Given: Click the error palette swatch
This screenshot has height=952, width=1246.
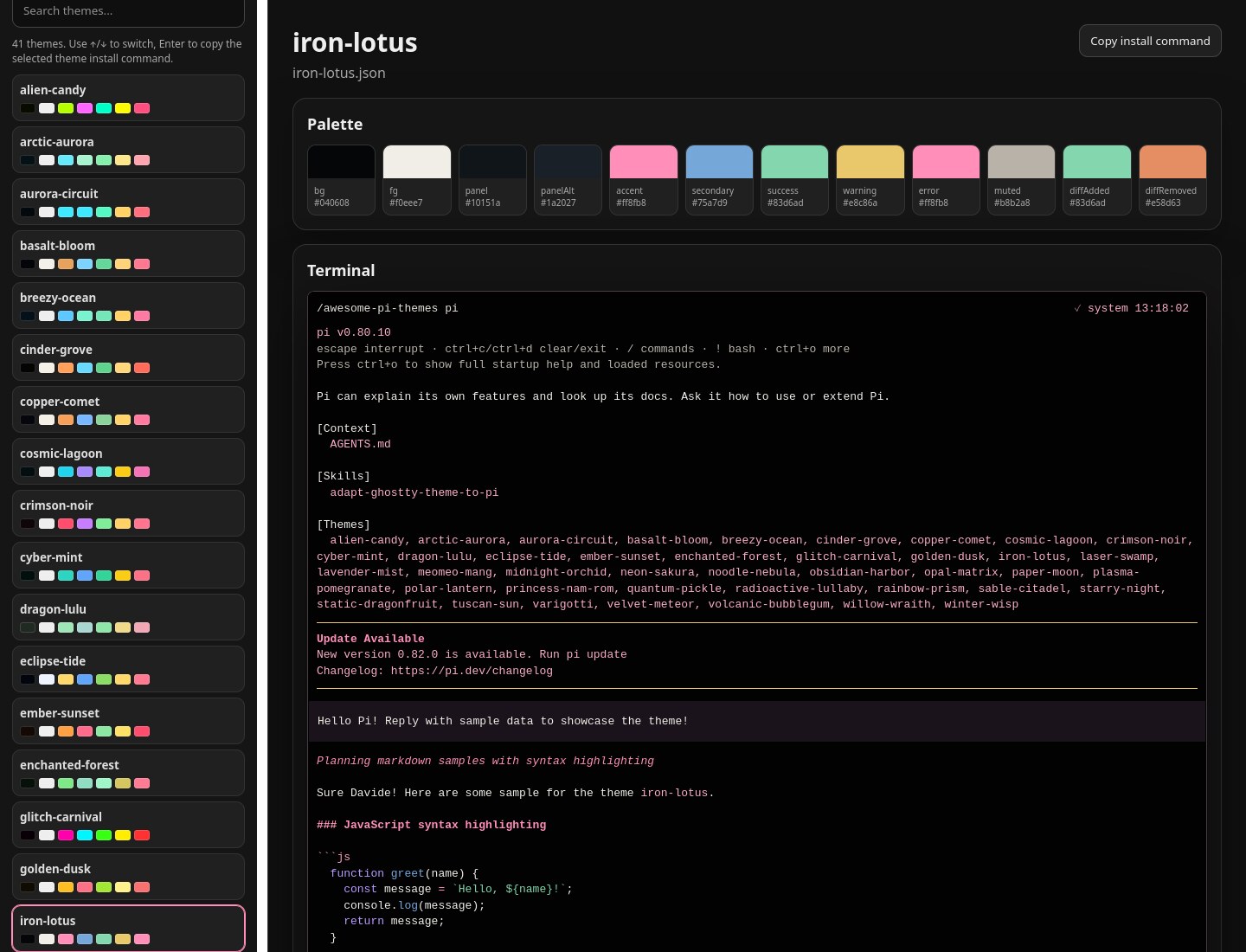Looking at the screenshot, I should coord(946,180).
